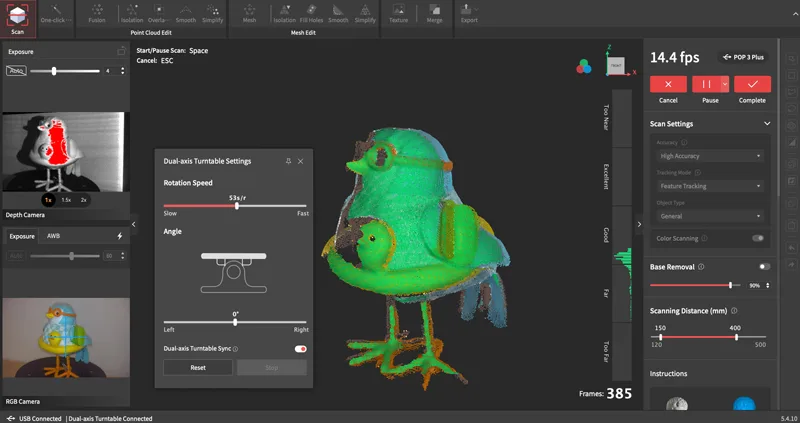The height and width of the screenshot is (423, 800).
Task: Adjust the Base Removal percentage stepper
Action: (x=768, y=286)
